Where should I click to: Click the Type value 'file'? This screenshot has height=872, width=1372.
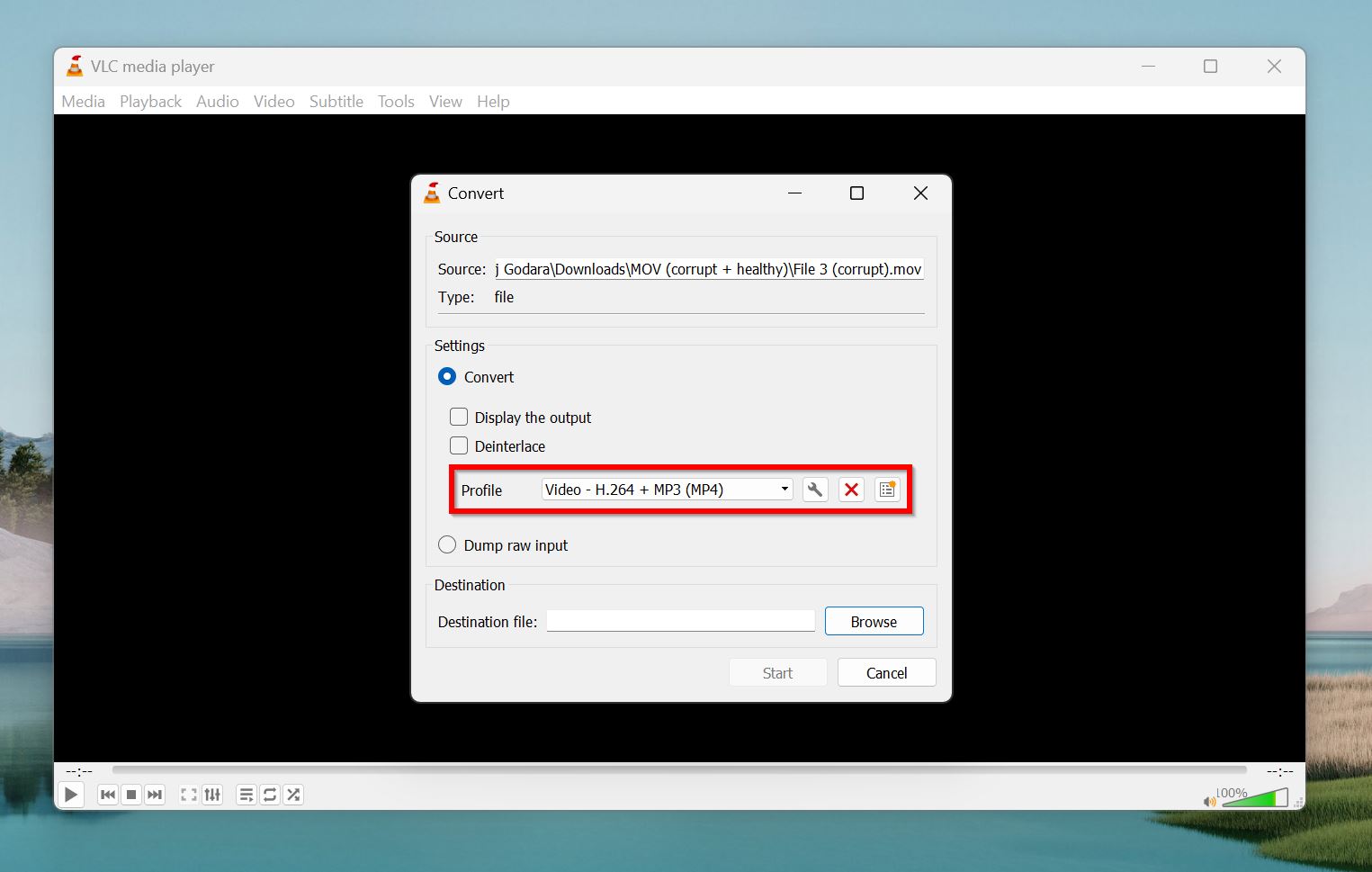(x=504, y=297)
